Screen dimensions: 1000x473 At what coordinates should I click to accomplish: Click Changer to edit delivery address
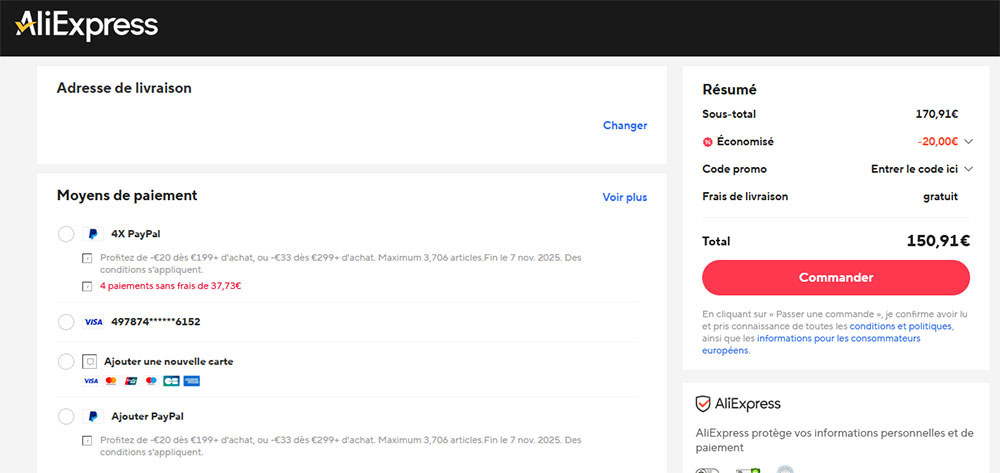coord(624,126)
